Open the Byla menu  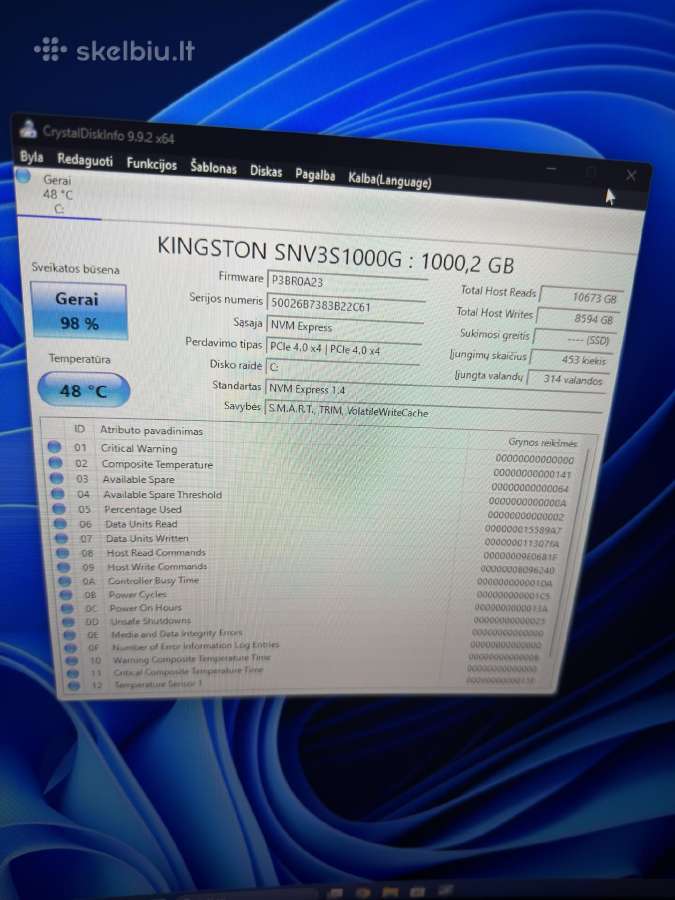point(31,157)
